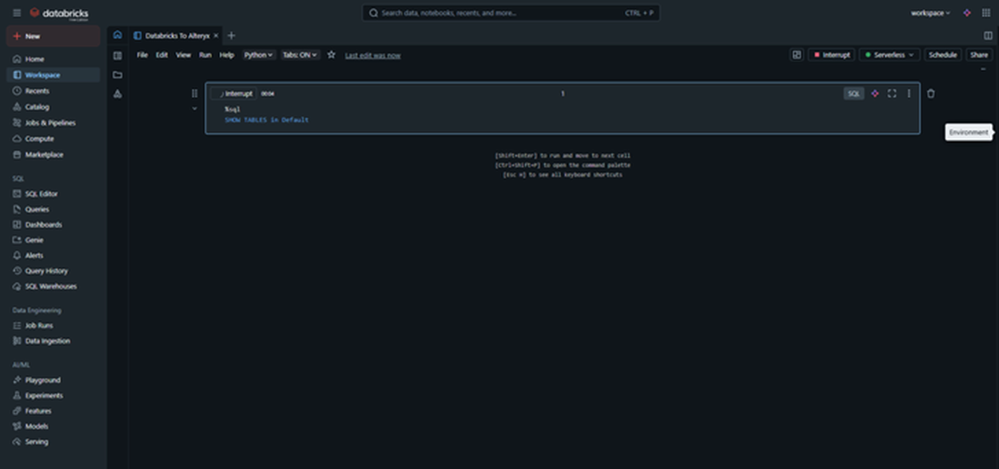The height and width of the screenshot is (469, 999).
Task: Open SQL Editor in sidebar
Action: [x=54, y=194]
